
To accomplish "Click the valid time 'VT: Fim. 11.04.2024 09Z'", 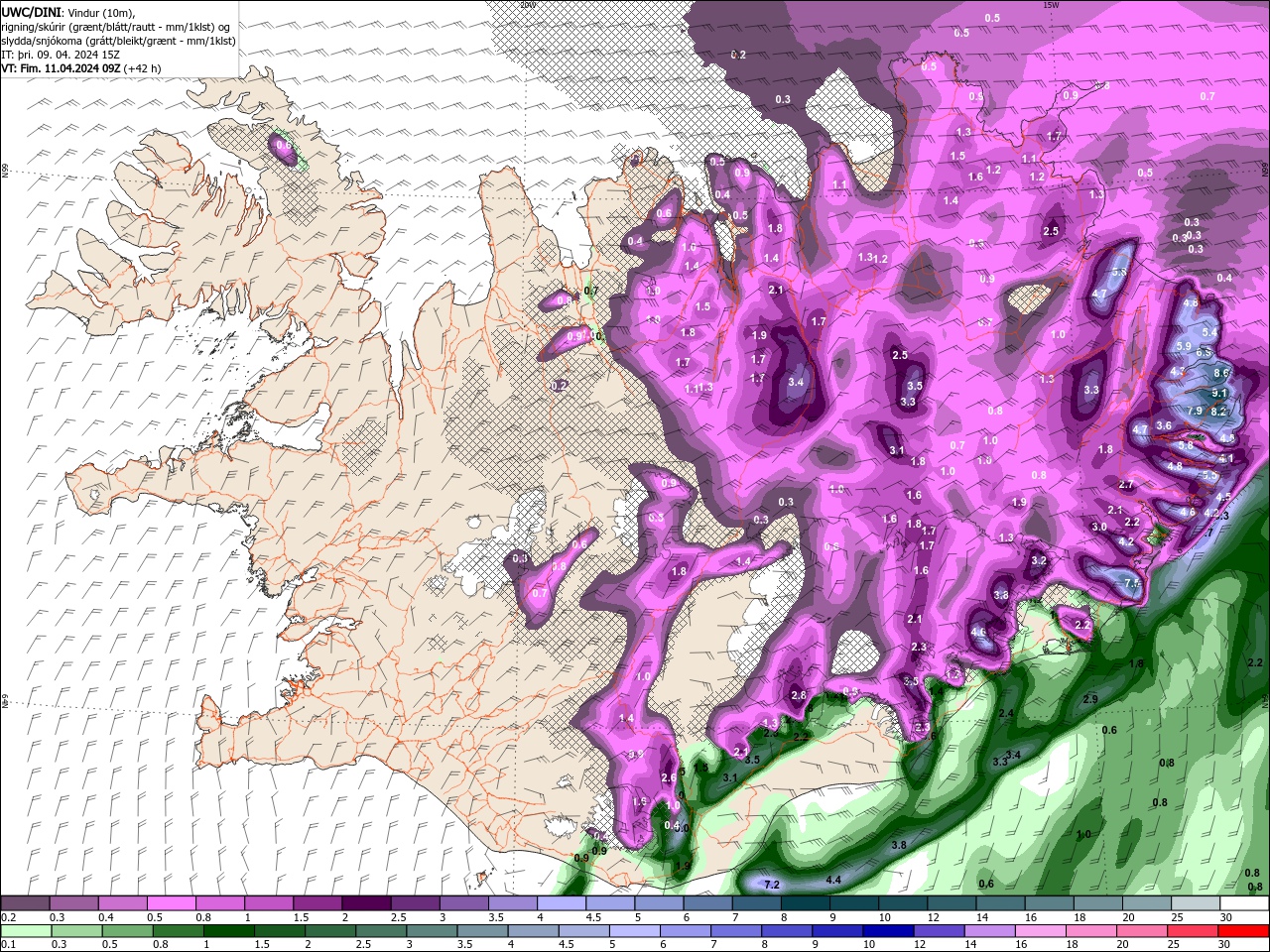I will coord(61,68).
